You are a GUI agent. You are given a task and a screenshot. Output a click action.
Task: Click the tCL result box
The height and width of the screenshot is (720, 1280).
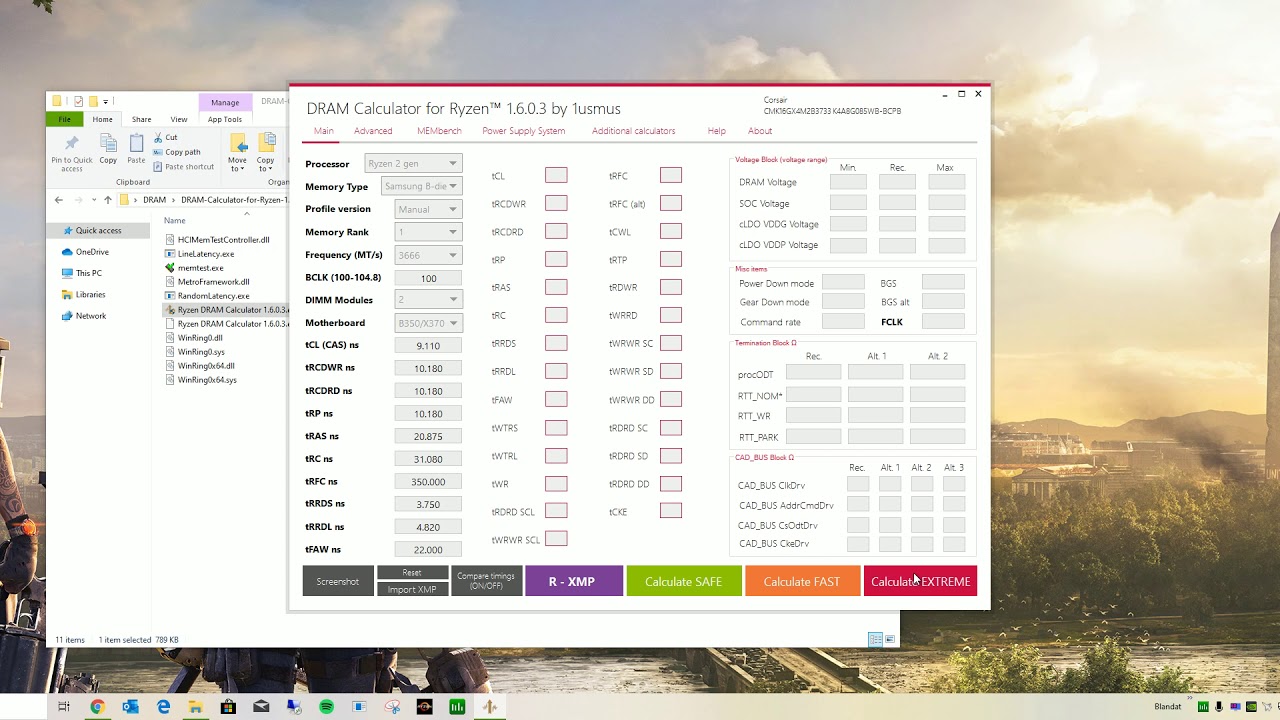556,175
